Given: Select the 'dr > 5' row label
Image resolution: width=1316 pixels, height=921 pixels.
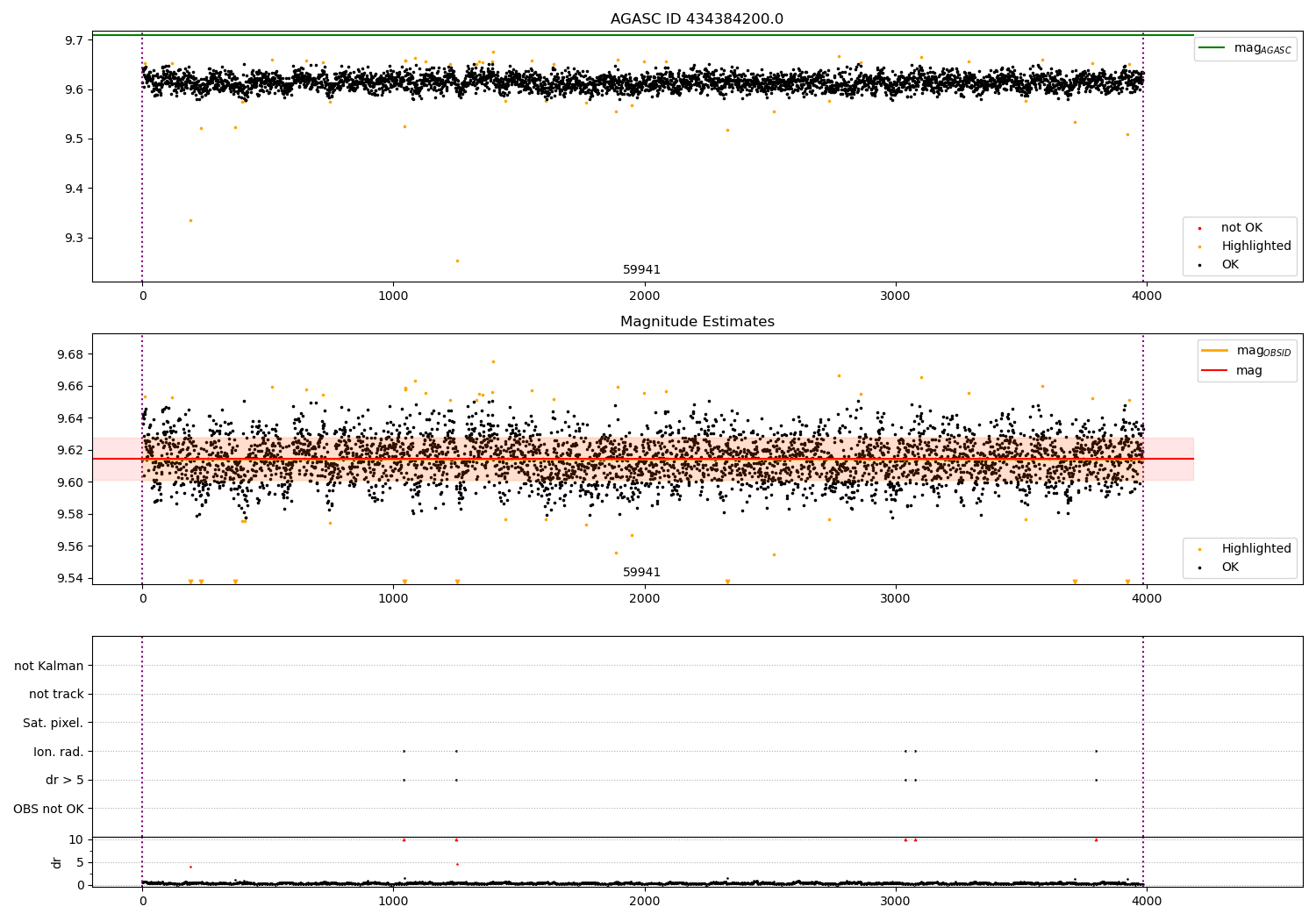Looking at the screenshot, I should pyautogui.click(x=64, y=781).
